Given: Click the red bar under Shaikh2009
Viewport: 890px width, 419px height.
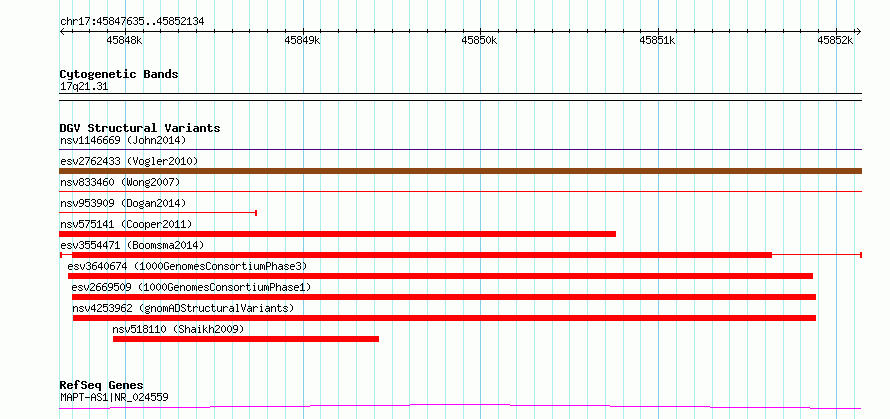Looking at the screenshot, I should [246, 339].
